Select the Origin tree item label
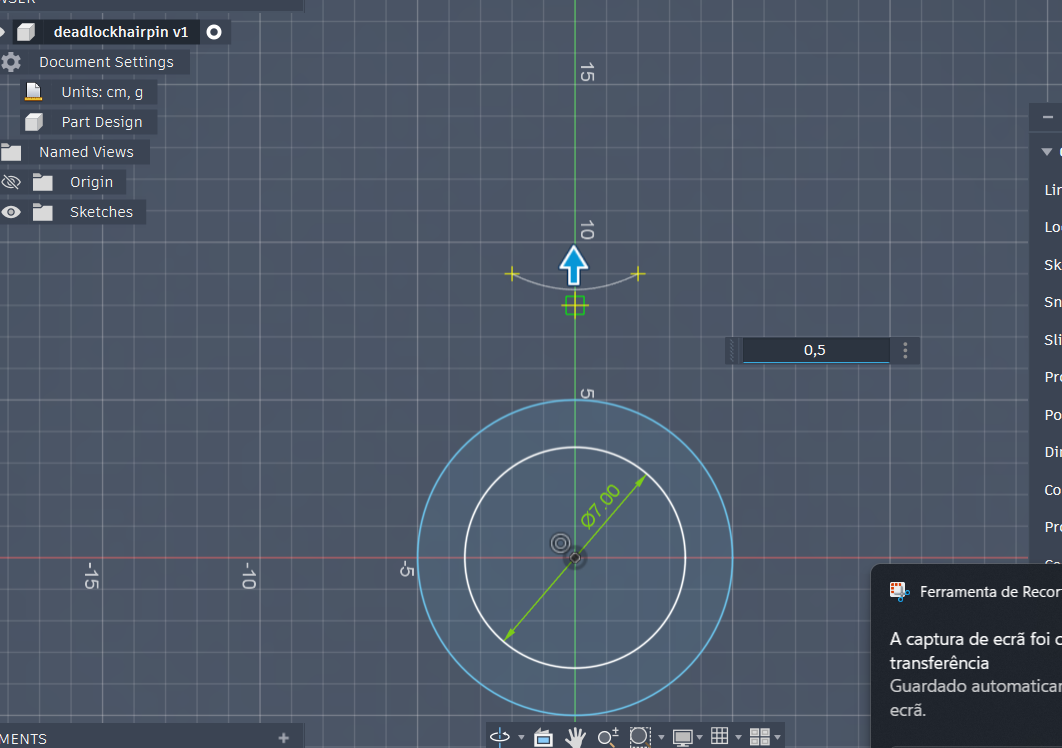1062x748 pixels. point(91,182)
